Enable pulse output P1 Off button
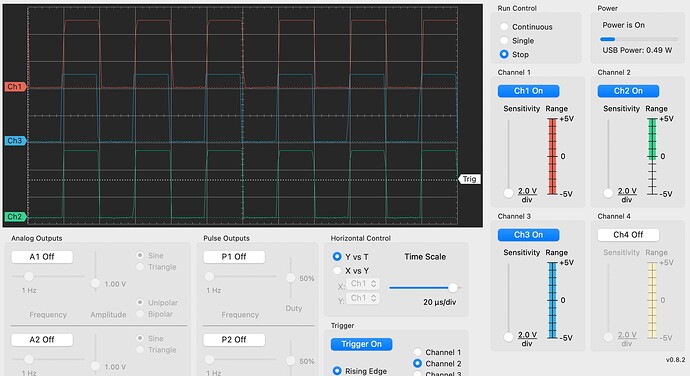The image size is (690, 376). pyautogui.click(x=234, y=257)
